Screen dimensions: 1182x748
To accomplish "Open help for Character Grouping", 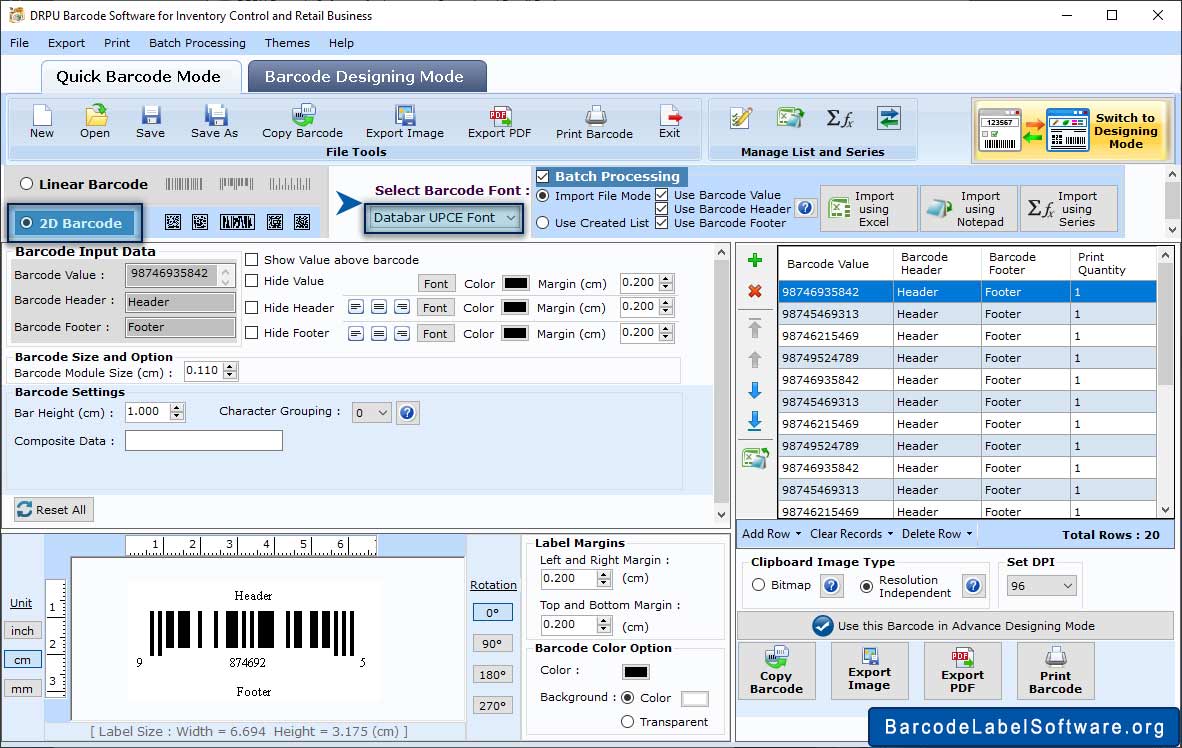I will pos(407,412).
